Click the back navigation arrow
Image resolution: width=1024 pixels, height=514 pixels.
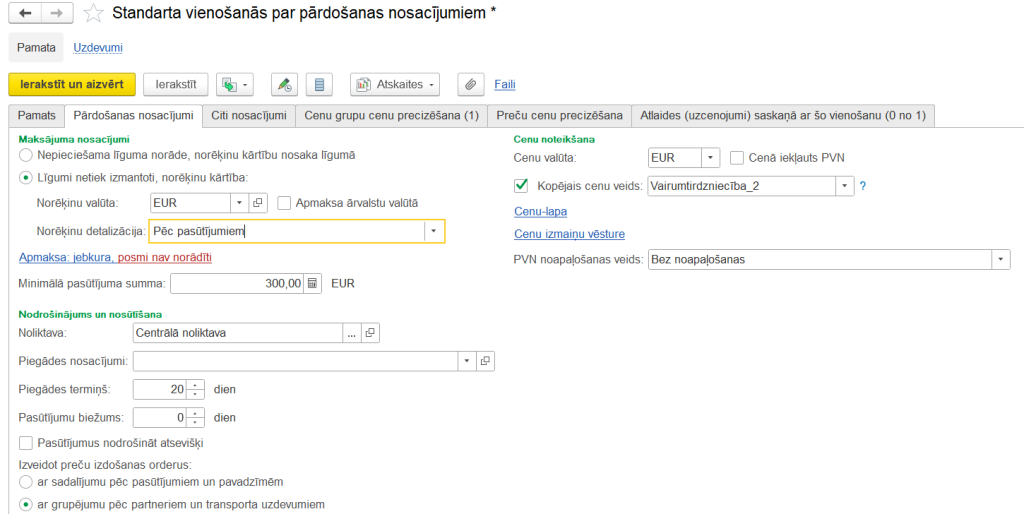pos(25,13)
